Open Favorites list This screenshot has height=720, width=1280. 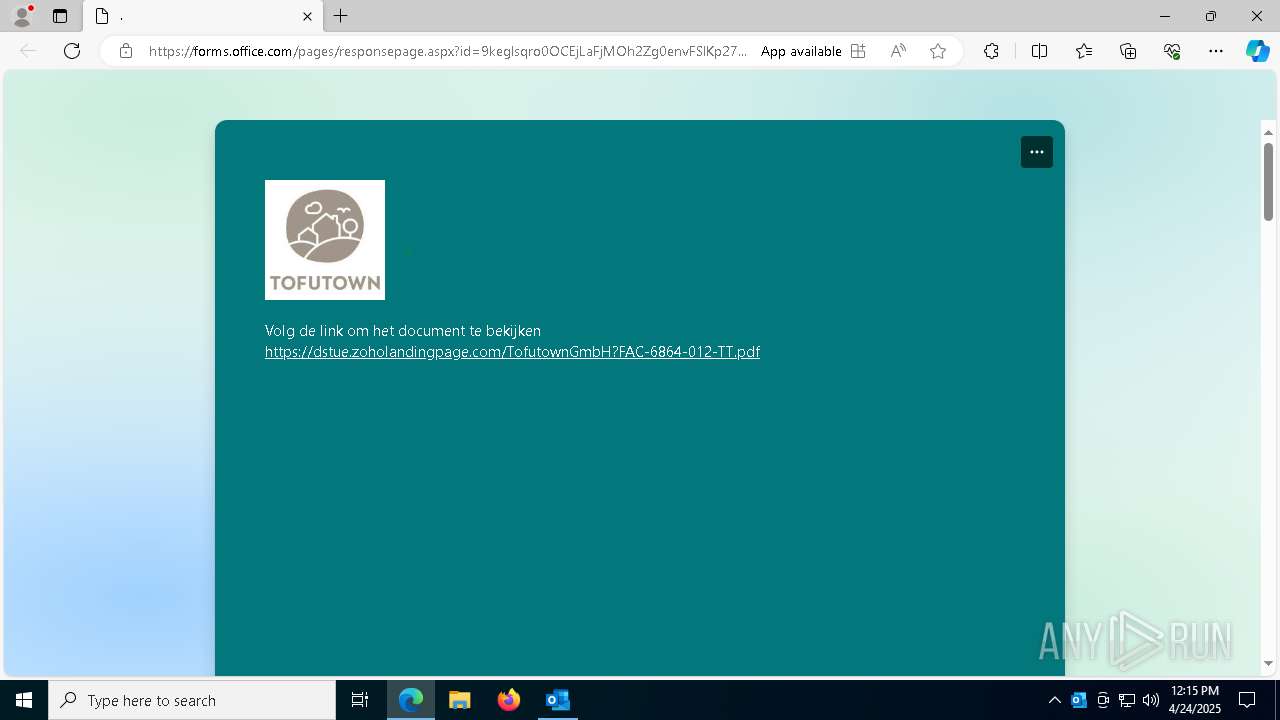[1084, 51]
